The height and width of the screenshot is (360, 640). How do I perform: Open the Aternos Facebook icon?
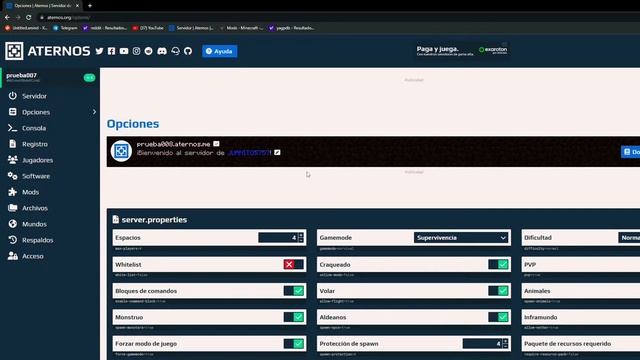(x=111, y=51)
